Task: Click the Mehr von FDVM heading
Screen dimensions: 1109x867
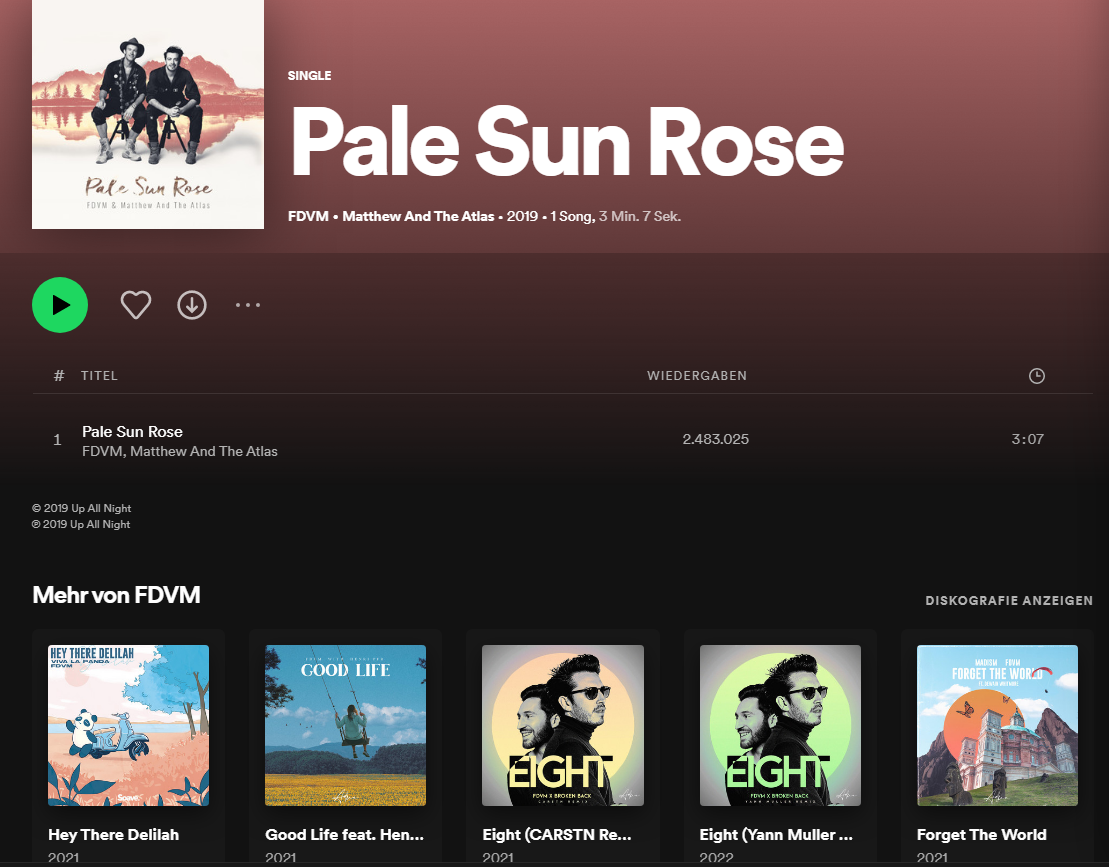Action: pos(116,595)
